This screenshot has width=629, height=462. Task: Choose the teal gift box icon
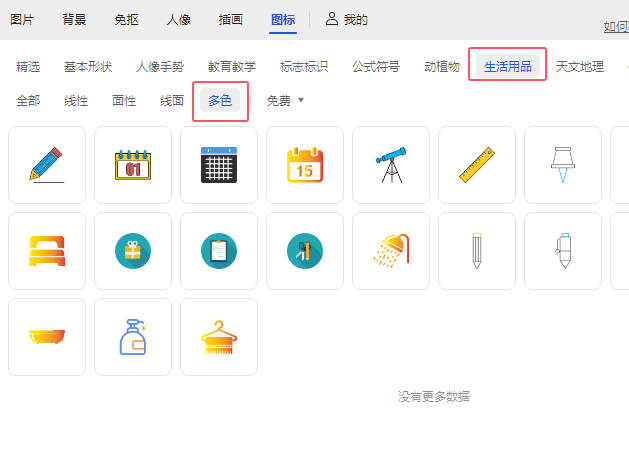click(133, 251)
